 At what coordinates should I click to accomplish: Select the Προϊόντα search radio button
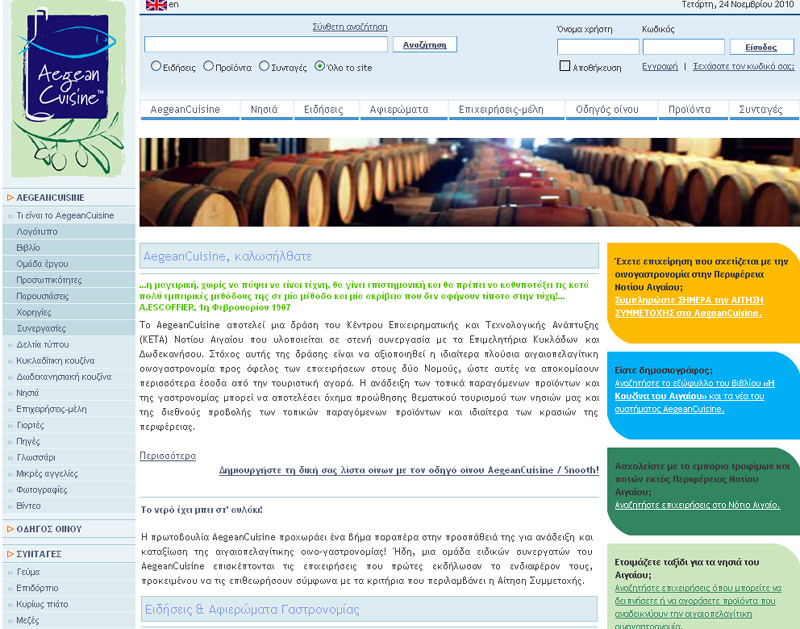[x=208, y=67]
